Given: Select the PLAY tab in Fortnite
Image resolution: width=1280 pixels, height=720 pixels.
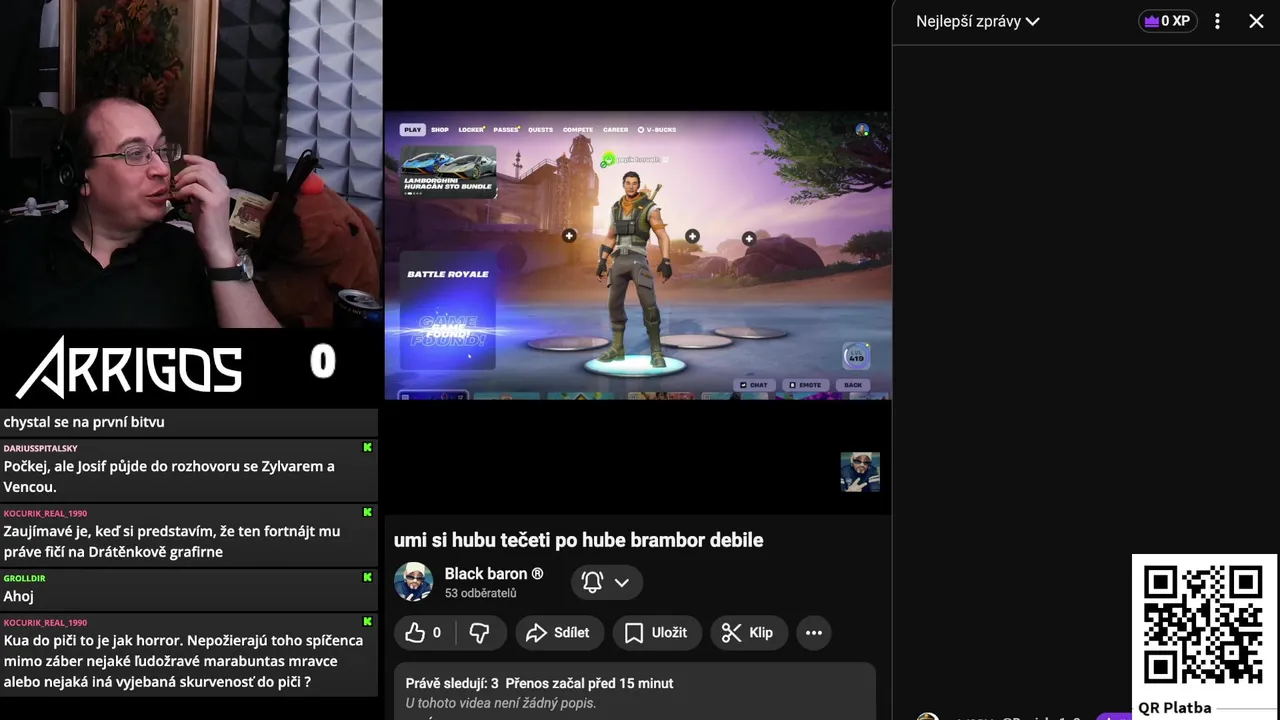Looking at the screenshot, I should tap(412, 130).
